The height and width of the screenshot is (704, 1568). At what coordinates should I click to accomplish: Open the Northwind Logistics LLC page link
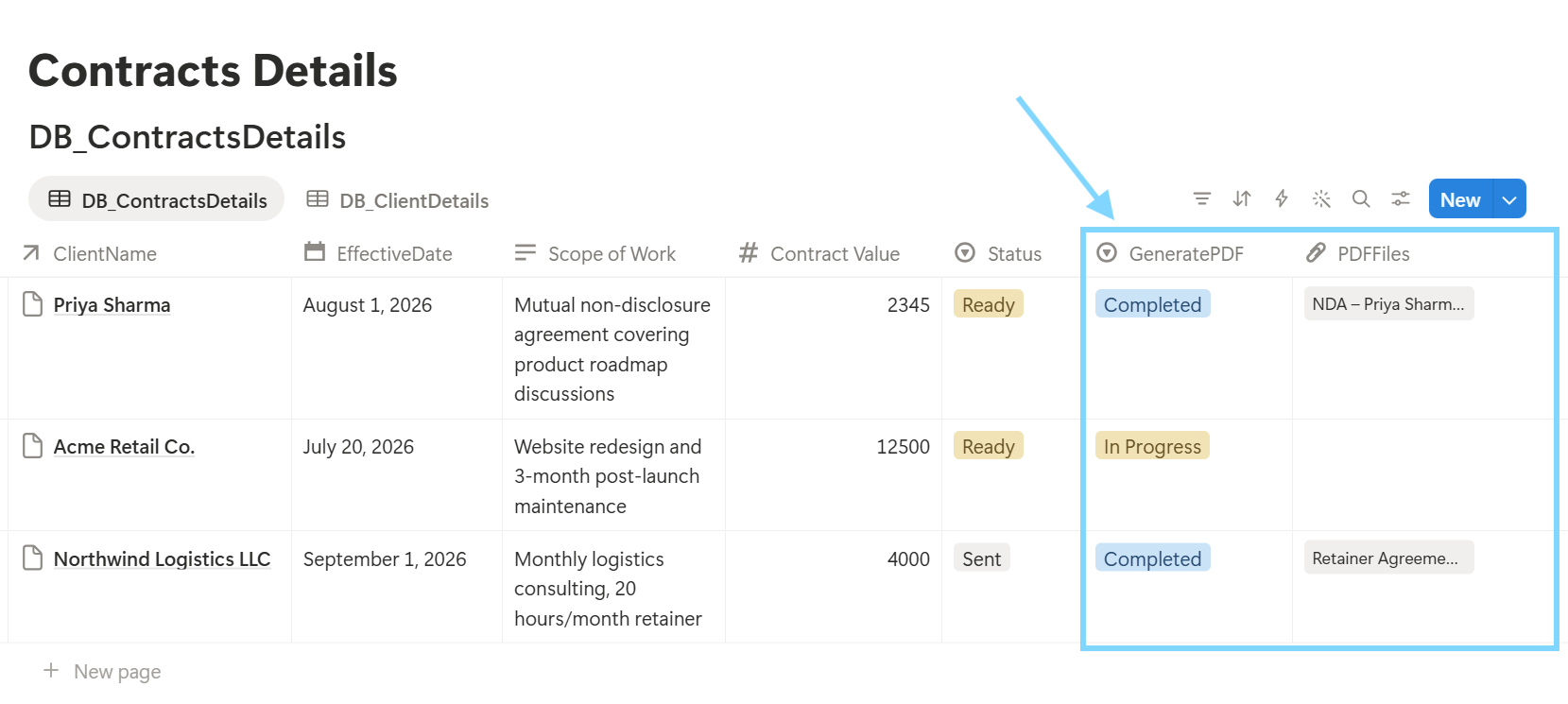162,559
